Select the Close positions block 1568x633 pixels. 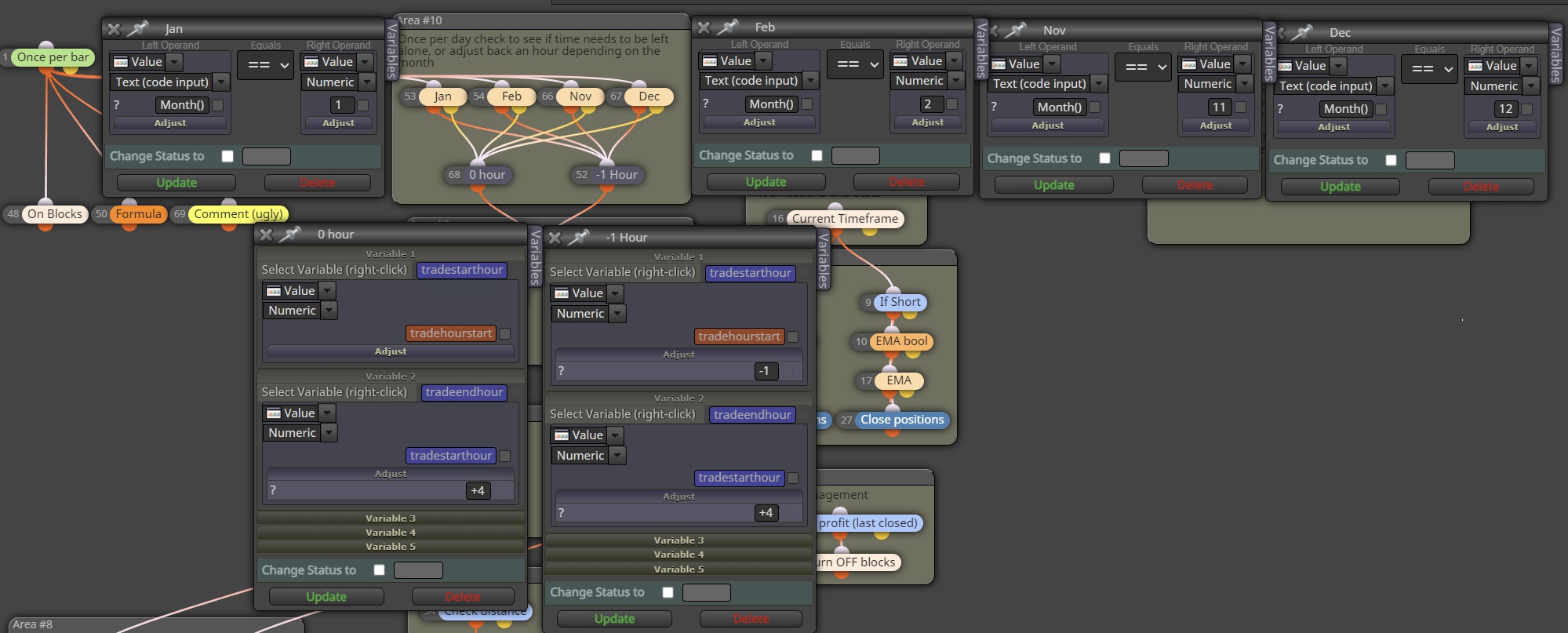coord(902,420)
